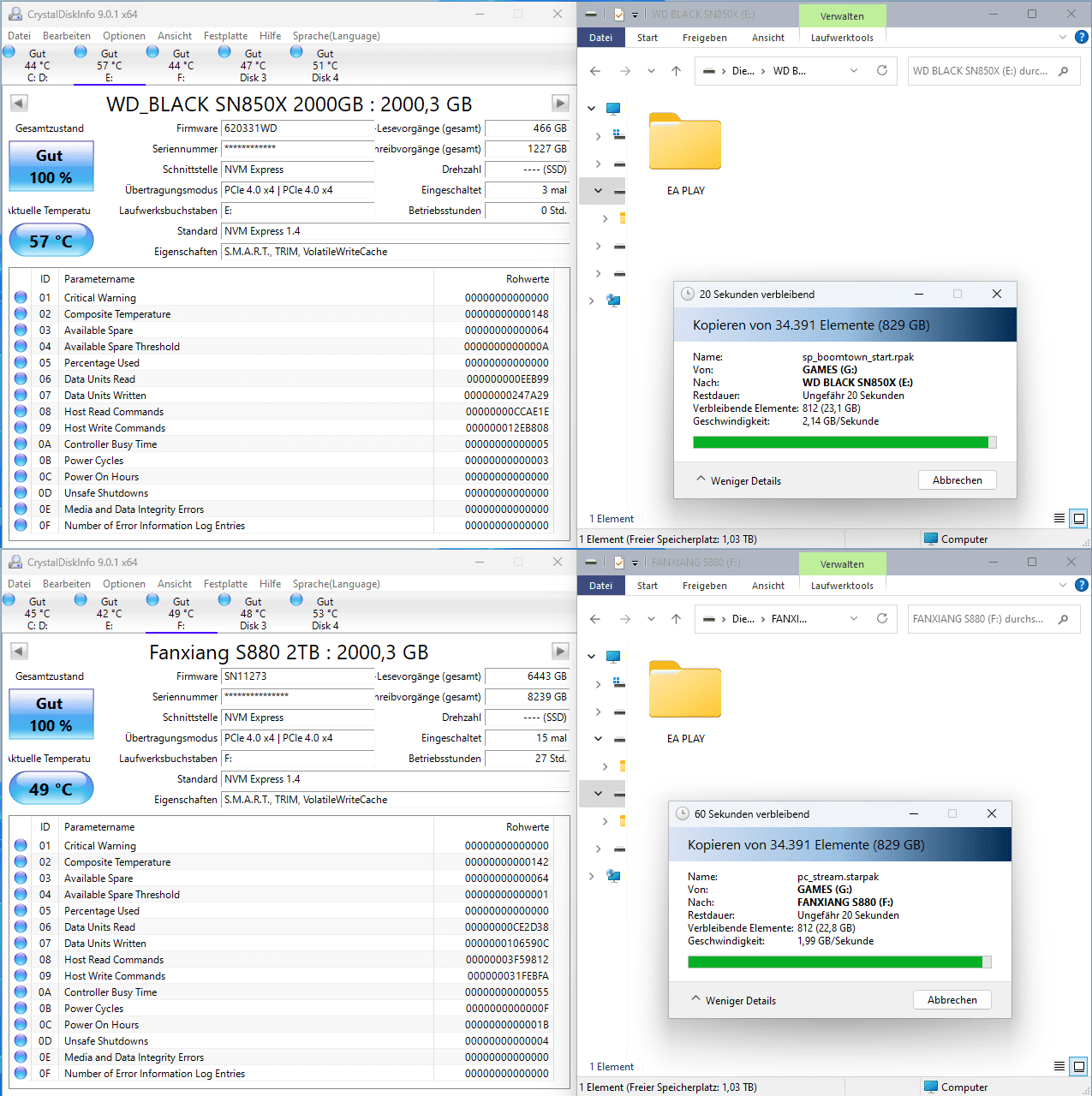Switch to large icons view in FANXIANG Explorer
Viewport: 1092px width, 1096px height.
click(1079, 1066)
